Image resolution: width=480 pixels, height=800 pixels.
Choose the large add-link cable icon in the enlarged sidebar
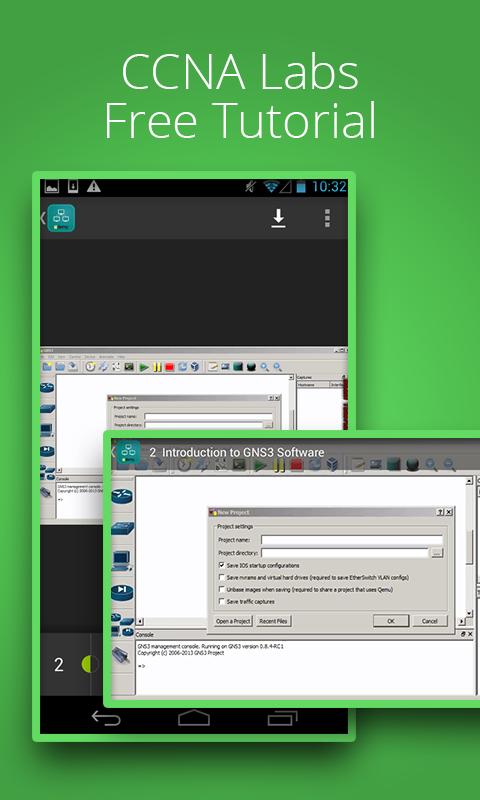121,654
